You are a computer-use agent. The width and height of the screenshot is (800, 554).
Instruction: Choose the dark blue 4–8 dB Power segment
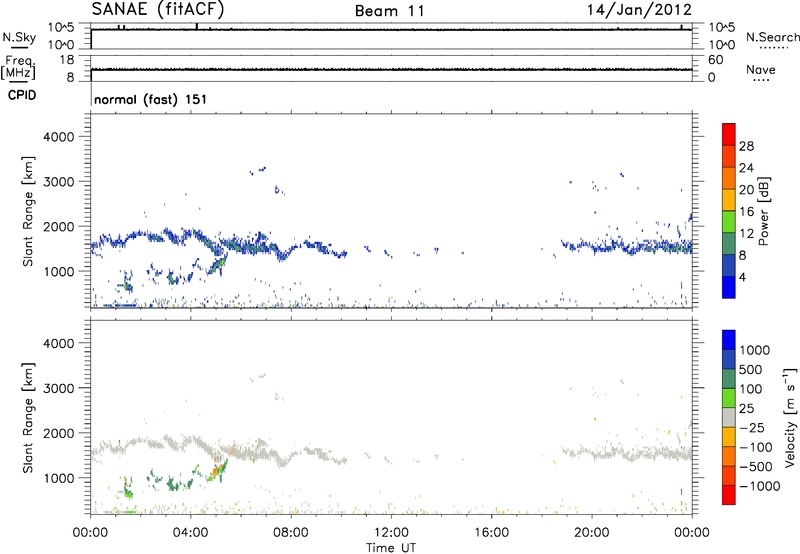click(729, 265)
